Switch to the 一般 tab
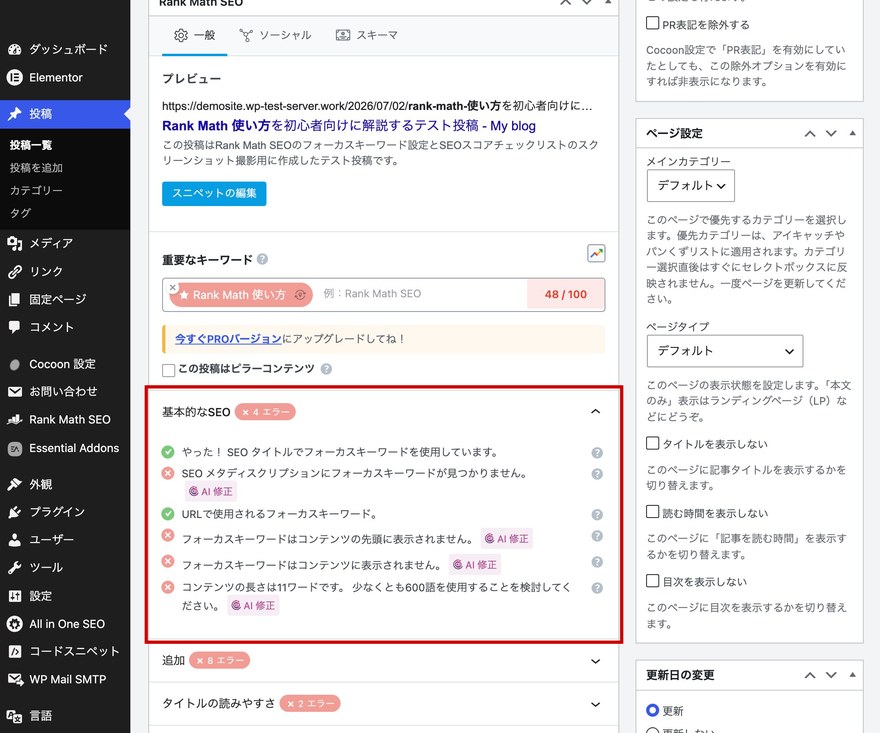880x733 pixels. pos(194,35)
